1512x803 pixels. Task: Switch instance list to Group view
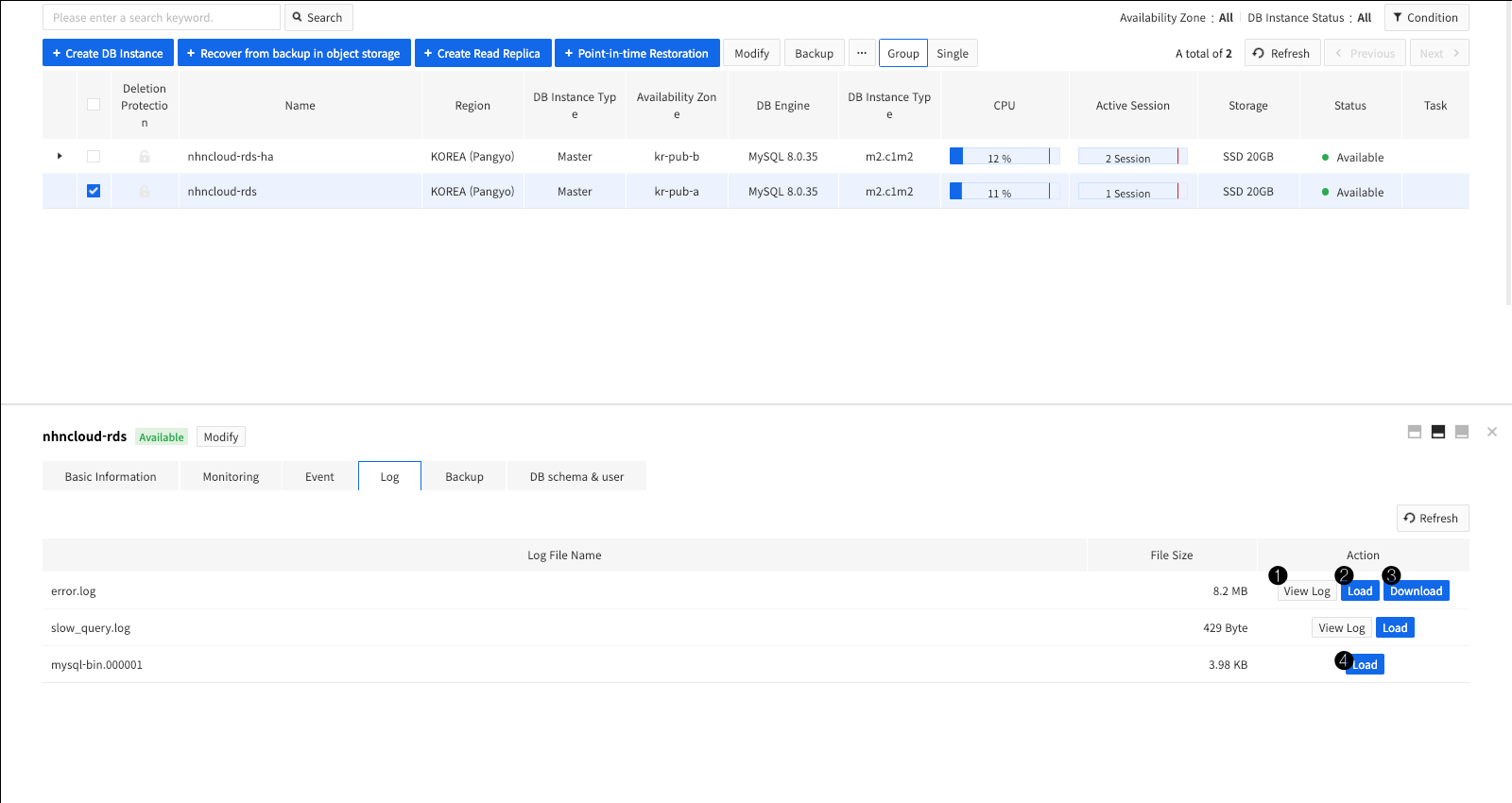(x=903, y=53)
